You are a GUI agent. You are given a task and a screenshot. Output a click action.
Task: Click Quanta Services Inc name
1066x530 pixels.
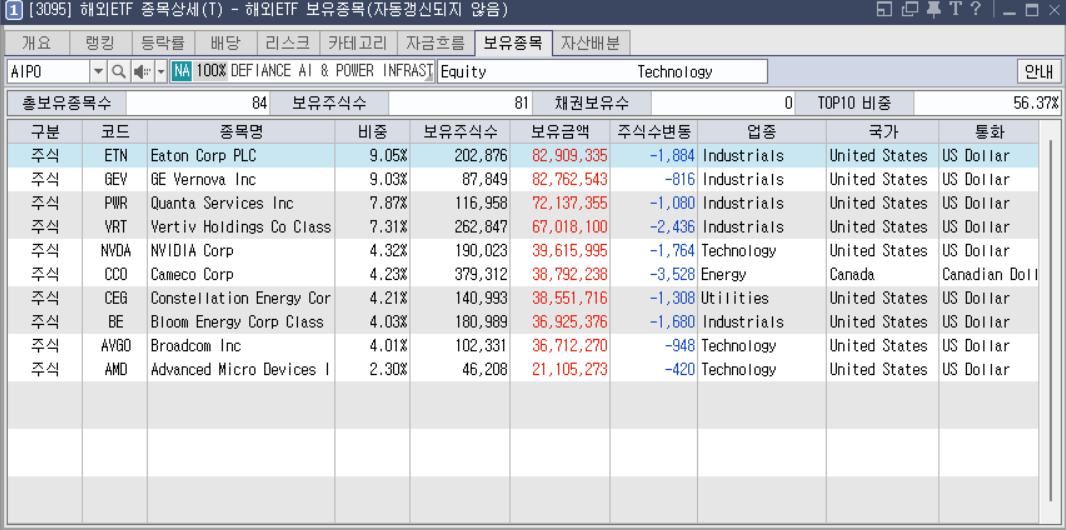coord(222,203)
